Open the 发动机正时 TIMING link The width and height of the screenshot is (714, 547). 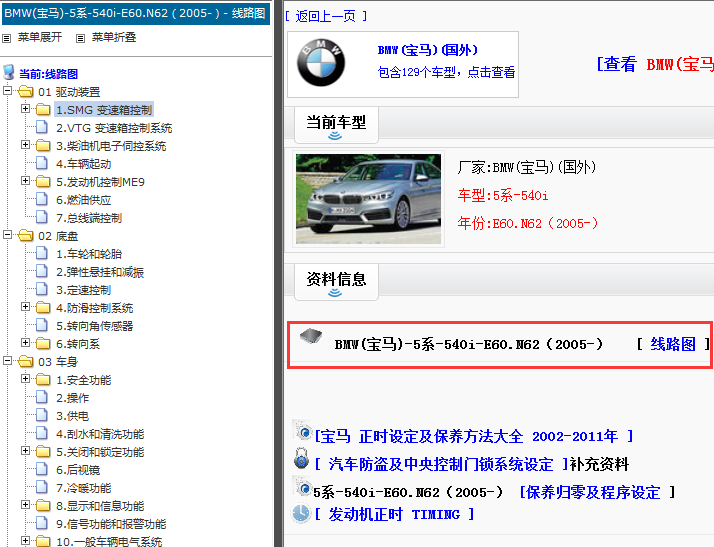point(394,514)
